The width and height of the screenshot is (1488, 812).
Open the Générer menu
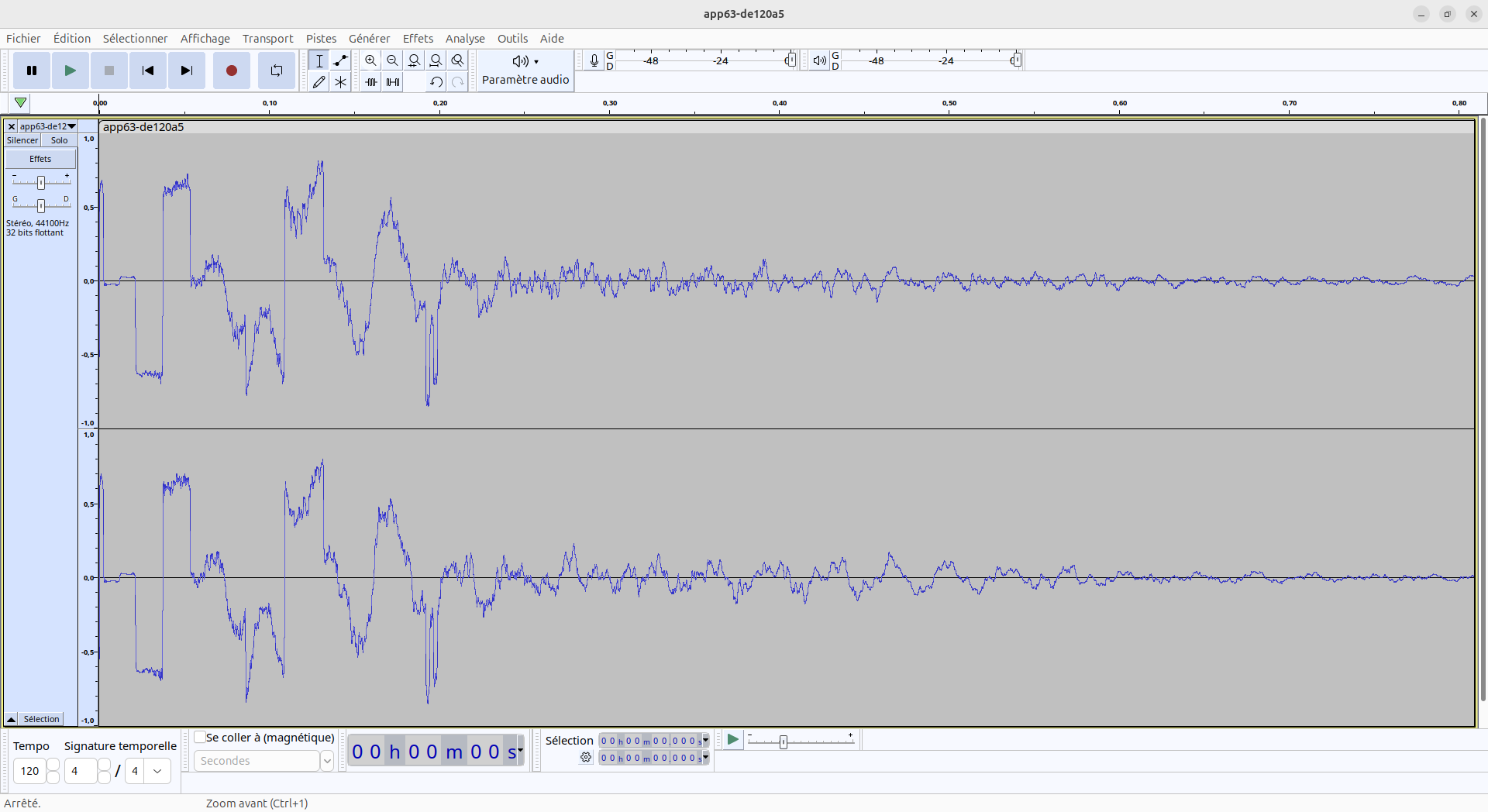tap(369, 39)
